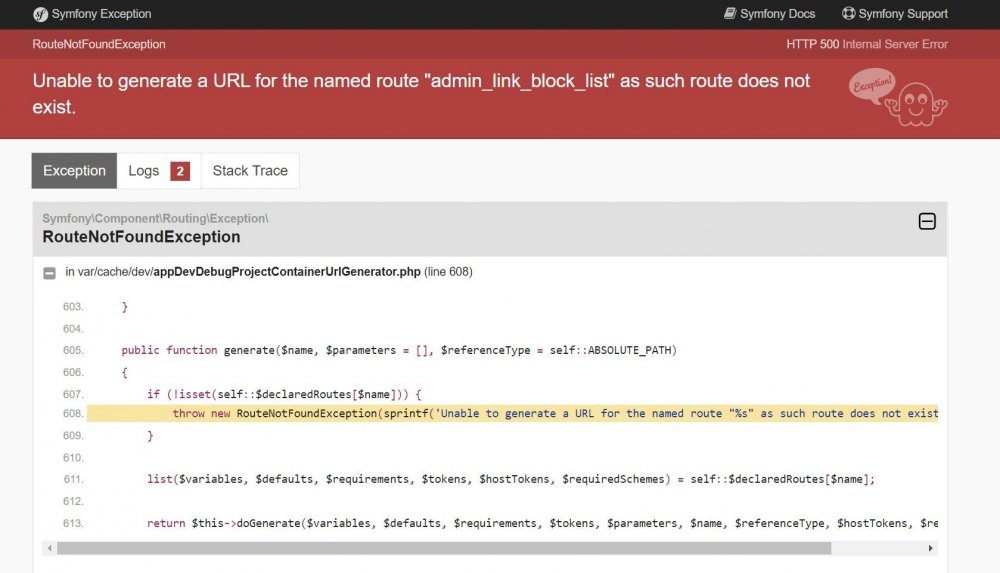Click the appDevDebugProjectContainerUrlGenerator.php file path

pos(286,272)
